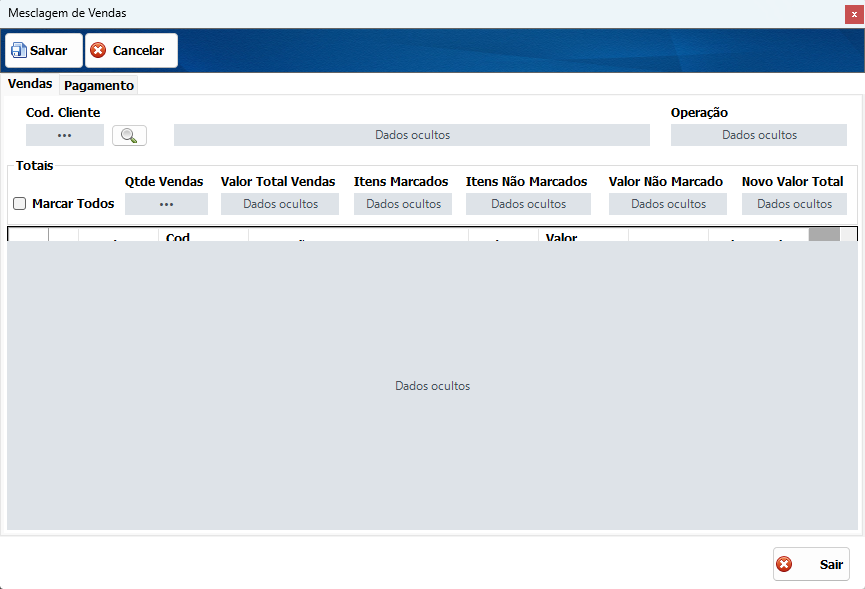Click the Salvar floppy disk icon
This screenshot has height=589, width=865.
(x=19, y=50)
